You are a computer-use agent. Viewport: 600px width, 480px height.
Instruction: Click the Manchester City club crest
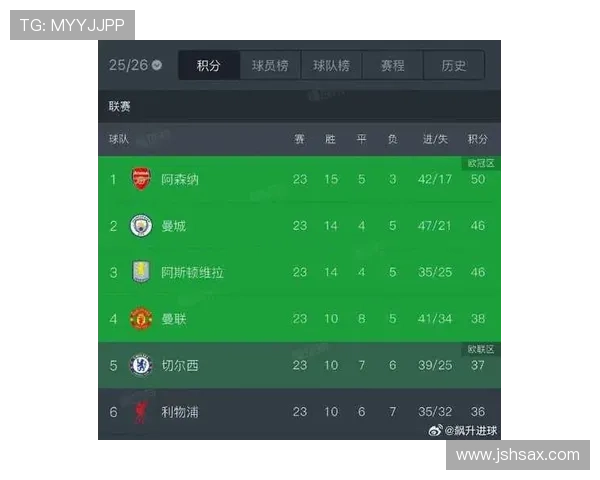[140, 226]
